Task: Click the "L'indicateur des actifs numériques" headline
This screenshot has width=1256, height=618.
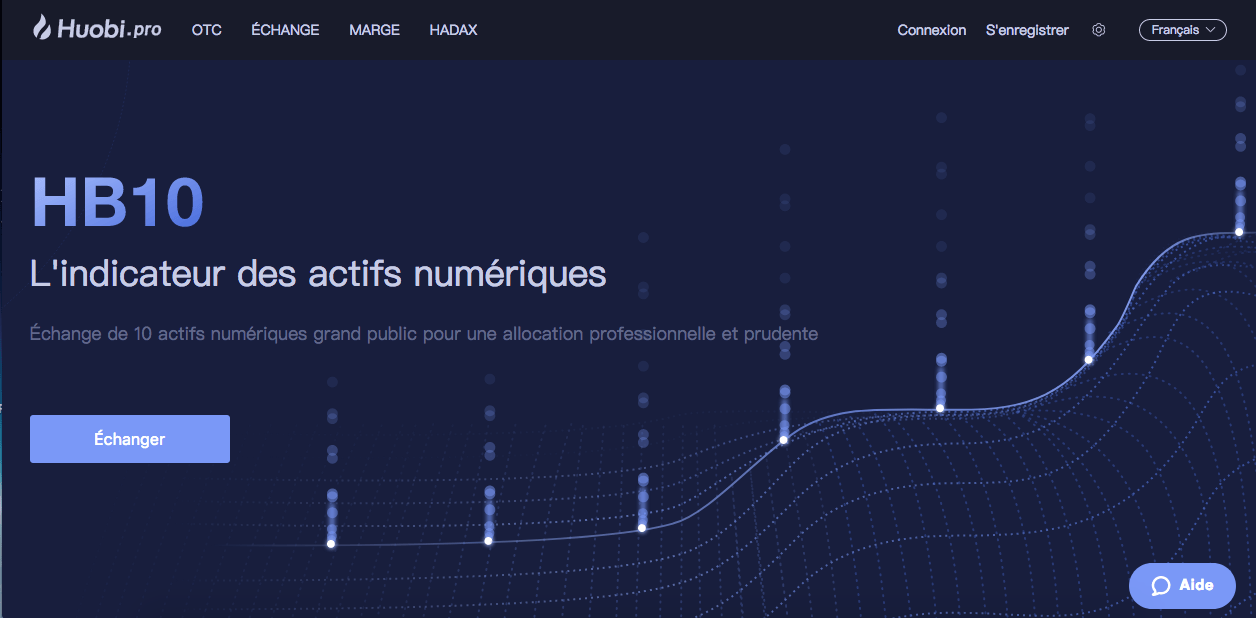Action: tap(318, 273)
